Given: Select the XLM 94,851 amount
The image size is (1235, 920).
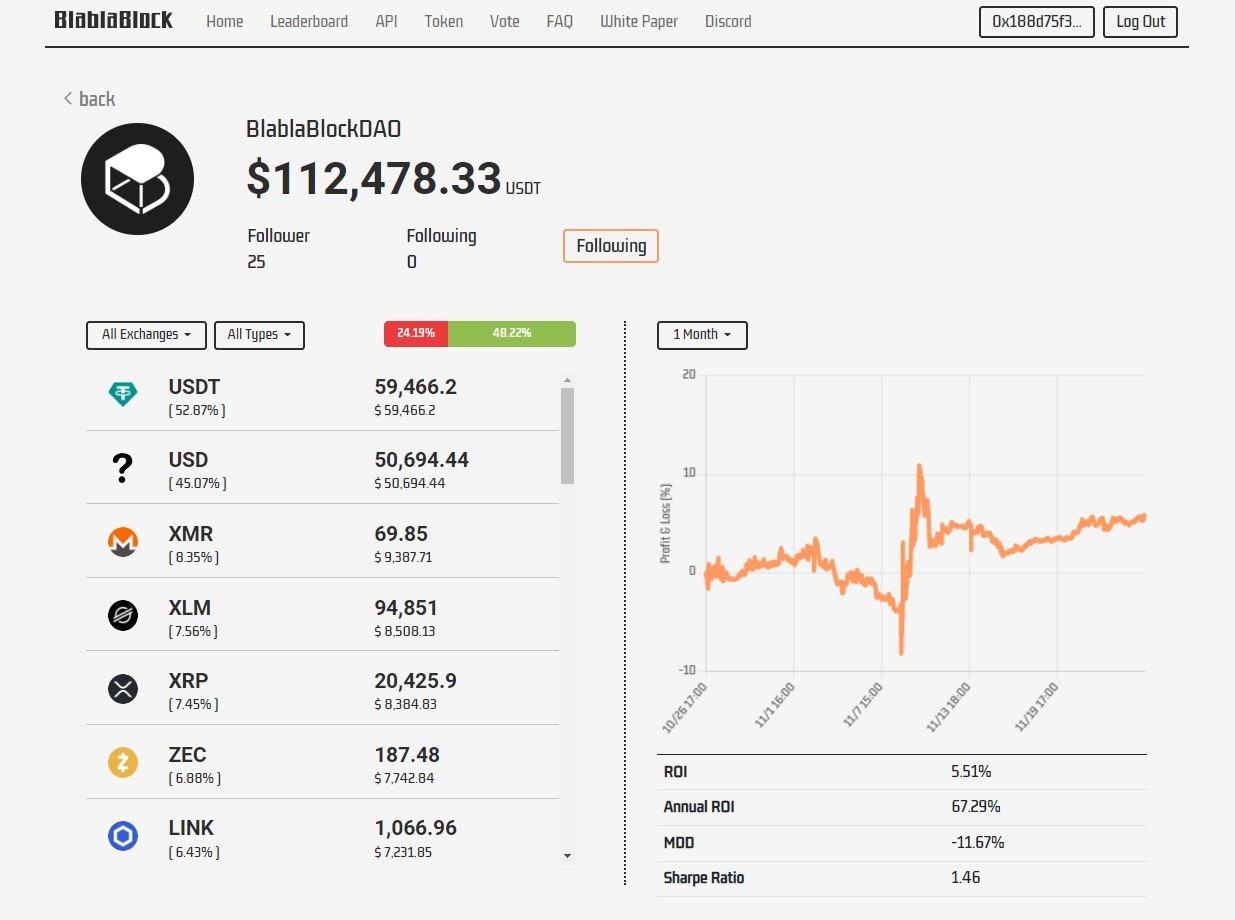Looking at the screenshot, I should click(x=406, y=608).
